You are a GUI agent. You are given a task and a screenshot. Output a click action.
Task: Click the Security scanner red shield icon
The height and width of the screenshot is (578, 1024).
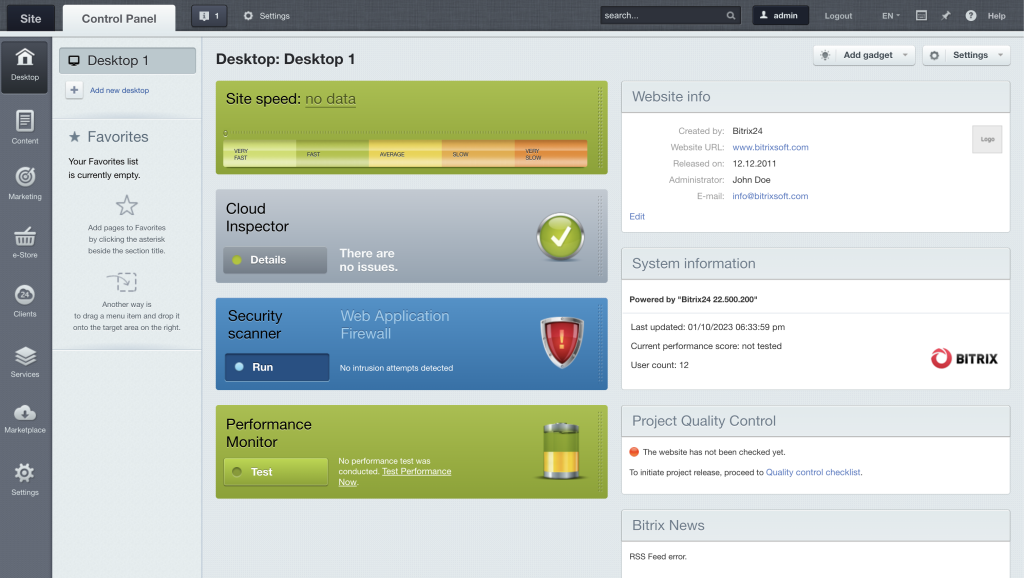(562, 343)
